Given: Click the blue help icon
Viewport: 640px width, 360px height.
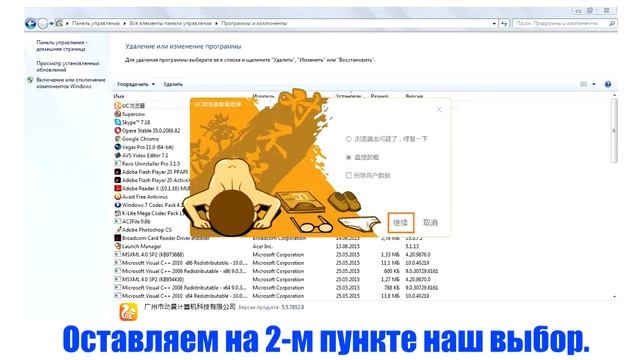Looking at the screenshot, I should [608, 84].
